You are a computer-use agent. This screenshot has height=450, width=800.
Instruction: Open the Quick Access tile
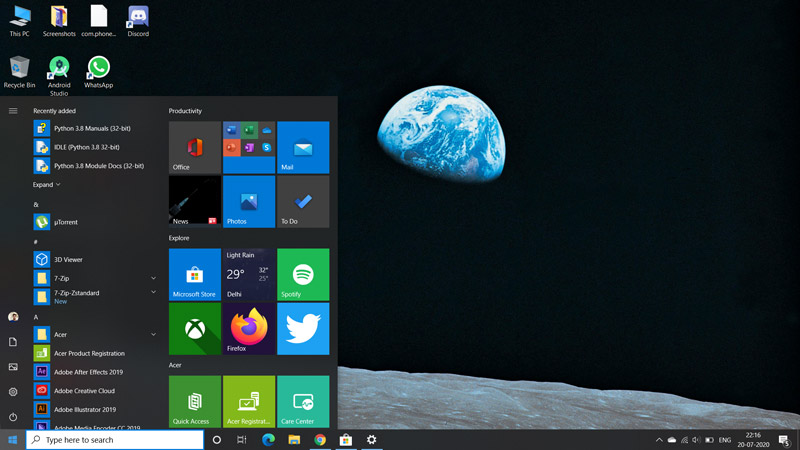195,402
